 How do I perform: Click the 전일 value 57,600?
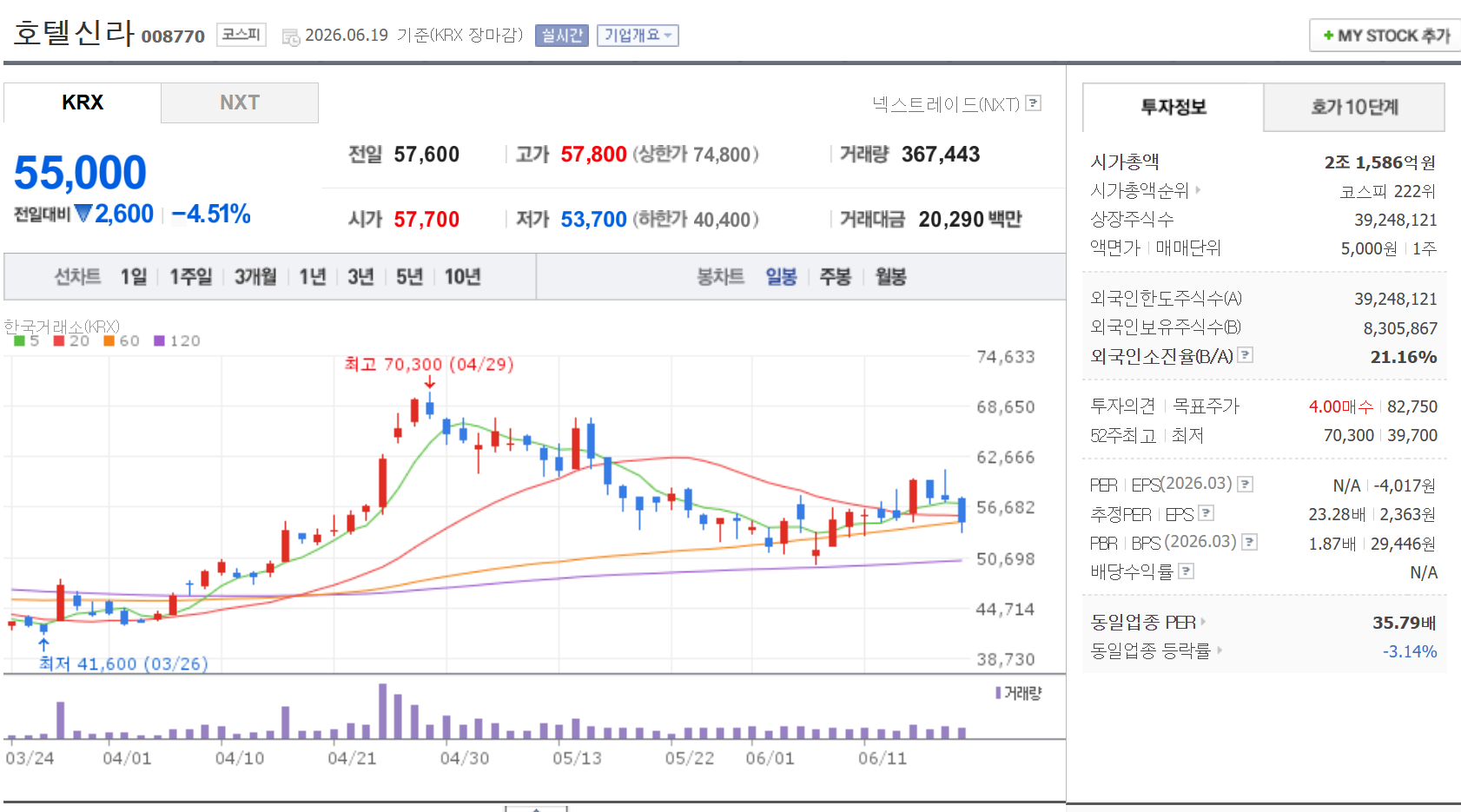point(426,155)
